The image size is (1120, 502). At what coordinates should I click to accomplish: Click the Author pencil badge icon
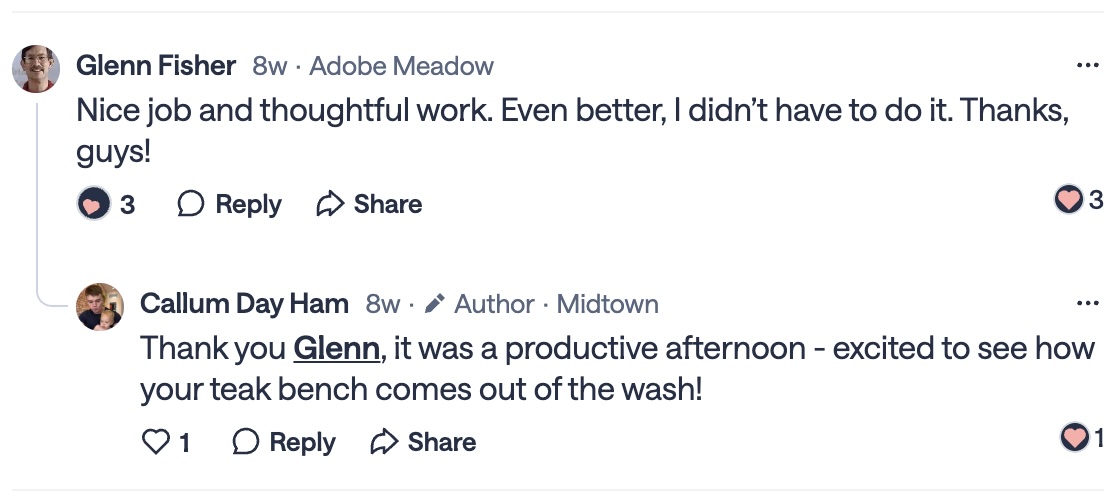click(x=434, y=304)
